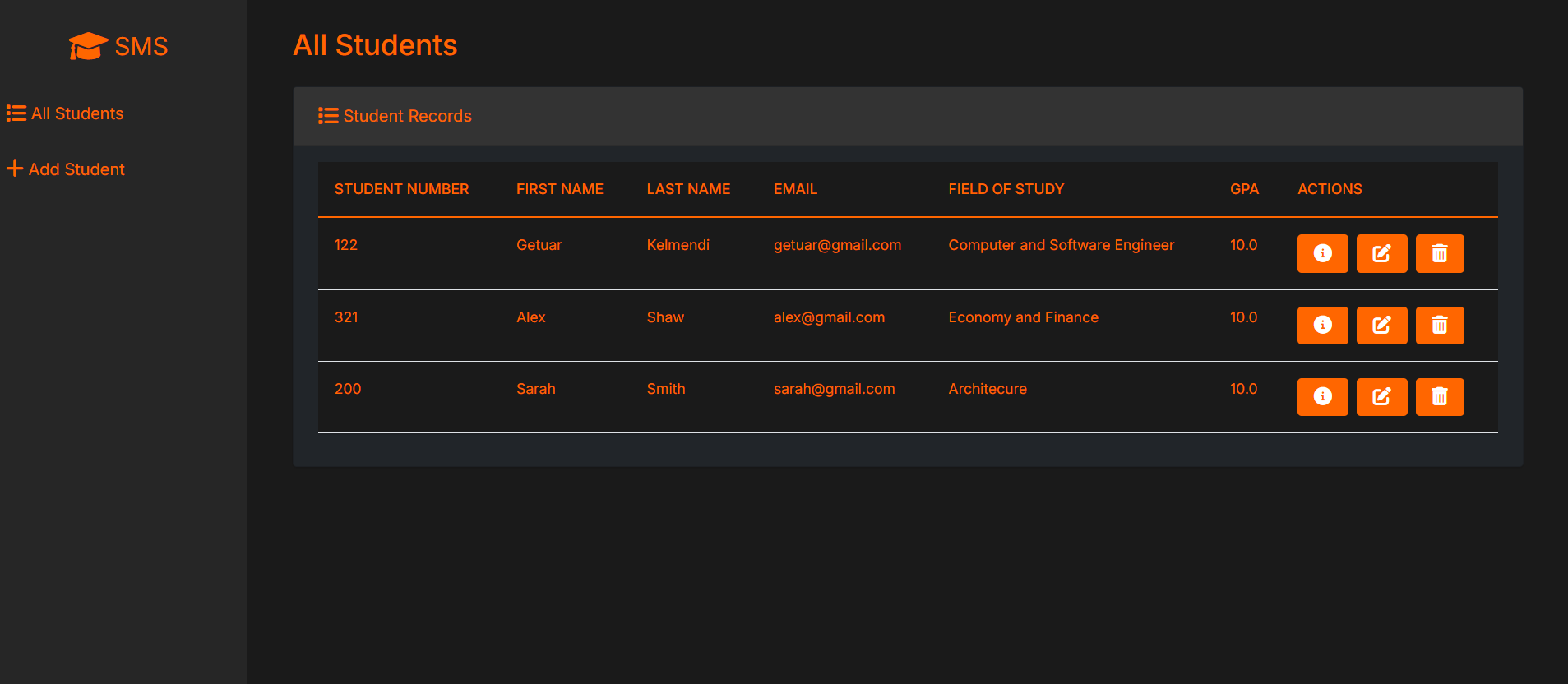Remove student Sarah Smith
This screenshot has height=684, width=1568.
pos(1439,397)
